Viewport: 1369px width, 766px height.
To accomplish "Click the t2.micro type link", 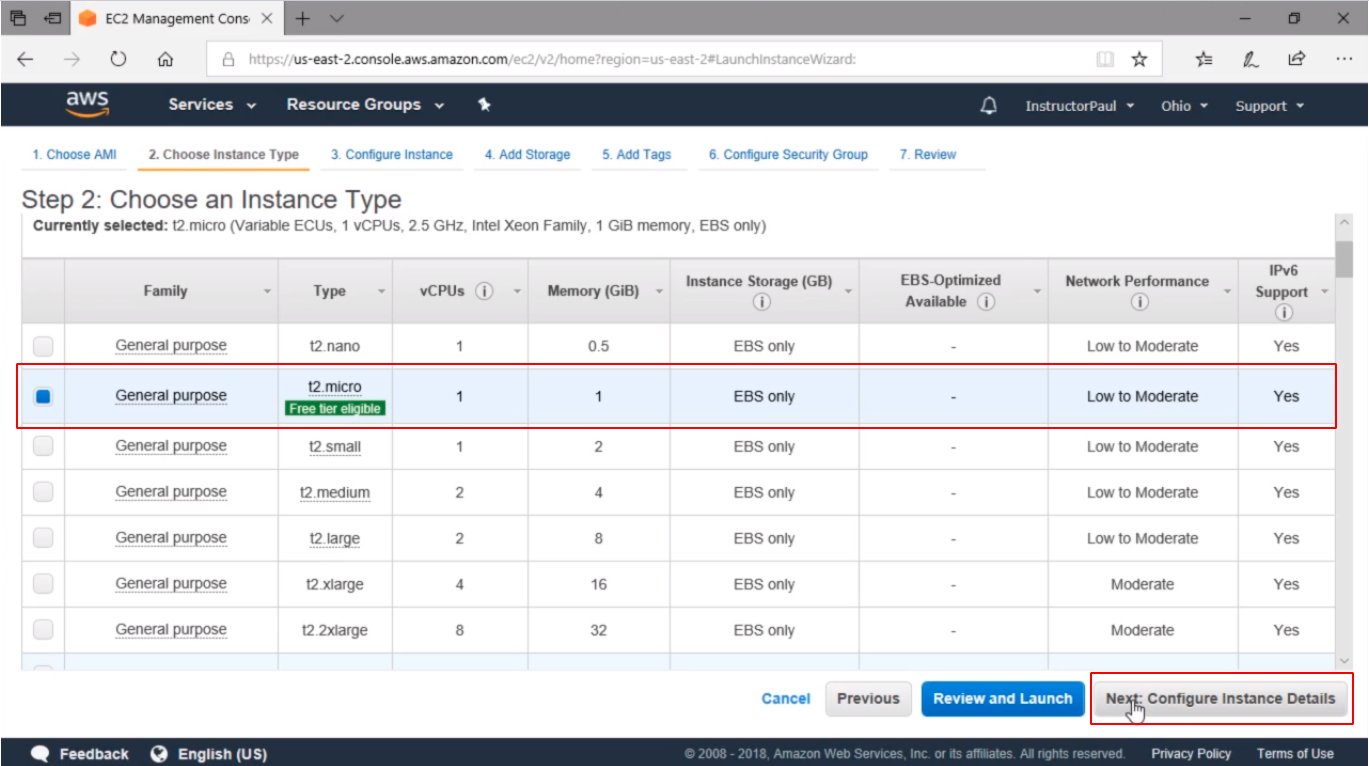I will pyautogui.click(x=335, y=387).
